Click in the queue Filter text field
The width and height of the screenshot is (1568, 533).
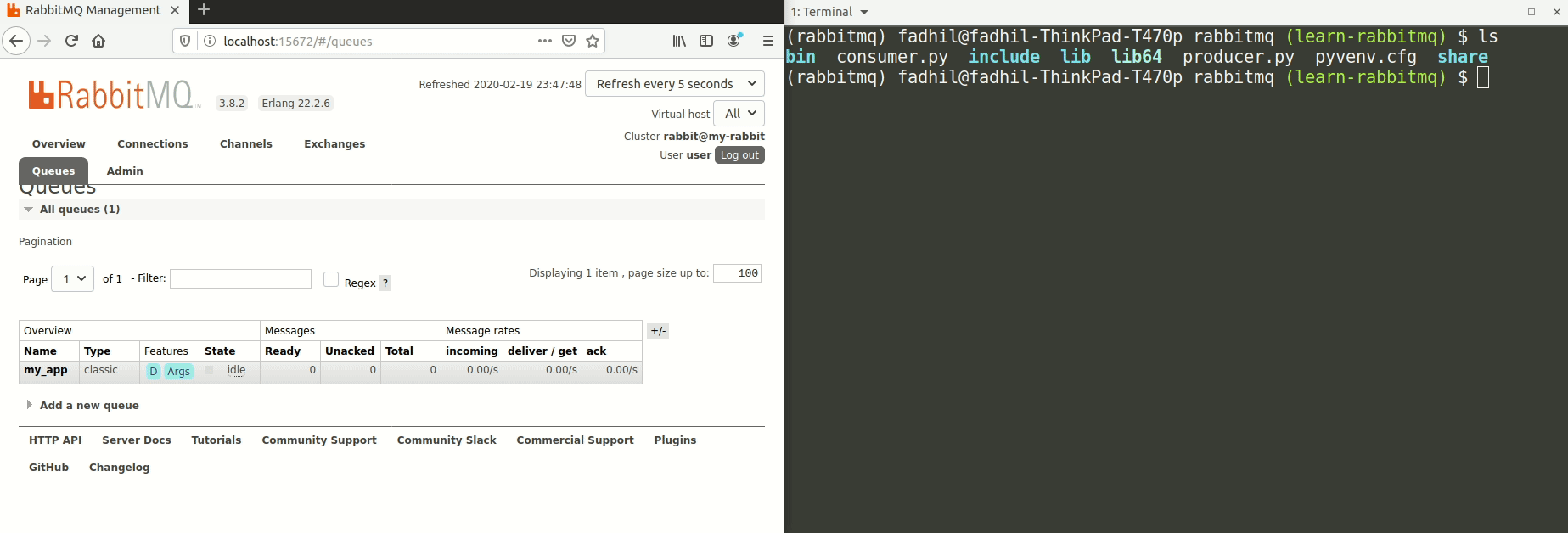[241, 278]
